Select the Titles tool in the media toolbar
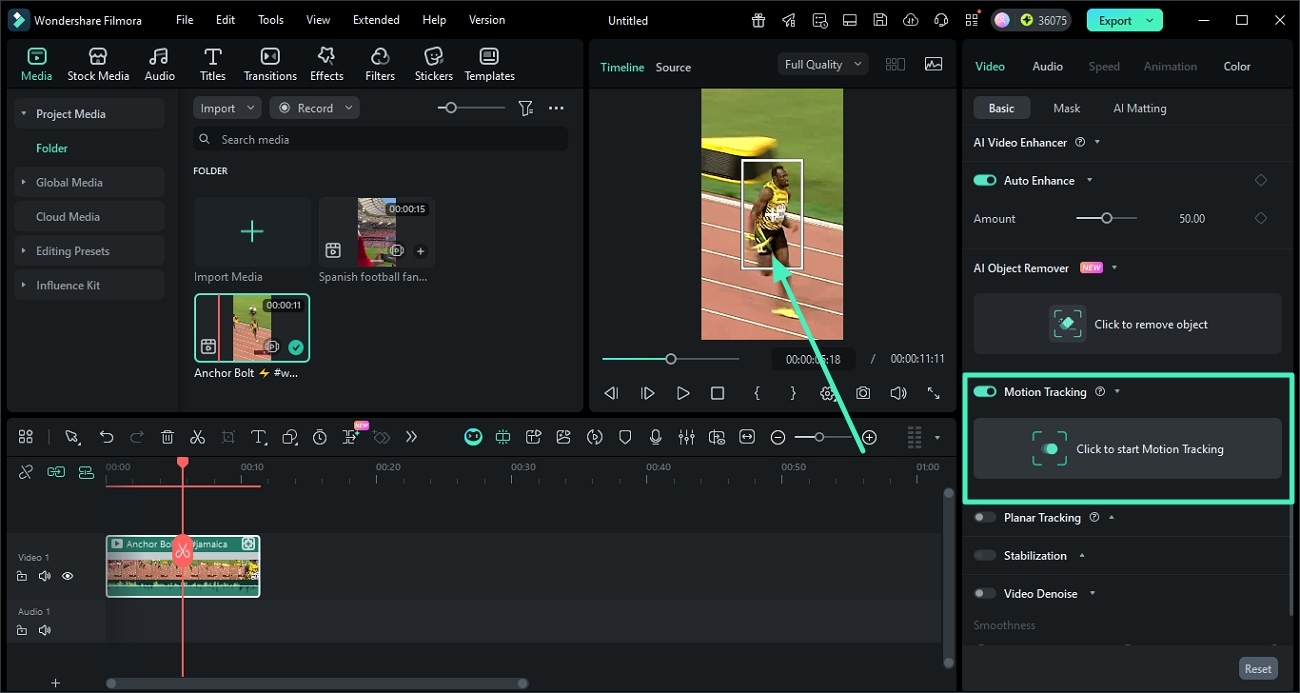This screenshot has height=693, width=1300. [212, 62]
